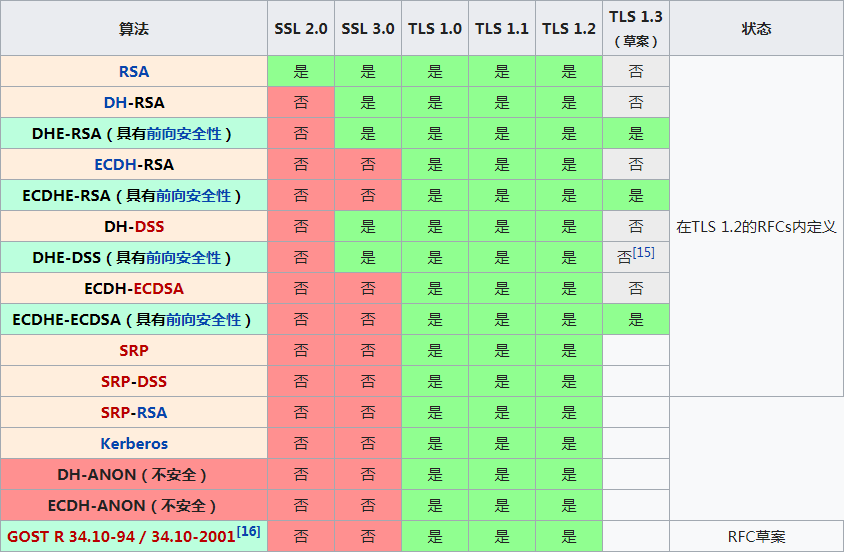This screenshot has width=846, height=552.
Task: Open the red SRP link
Action: point(134,351)
